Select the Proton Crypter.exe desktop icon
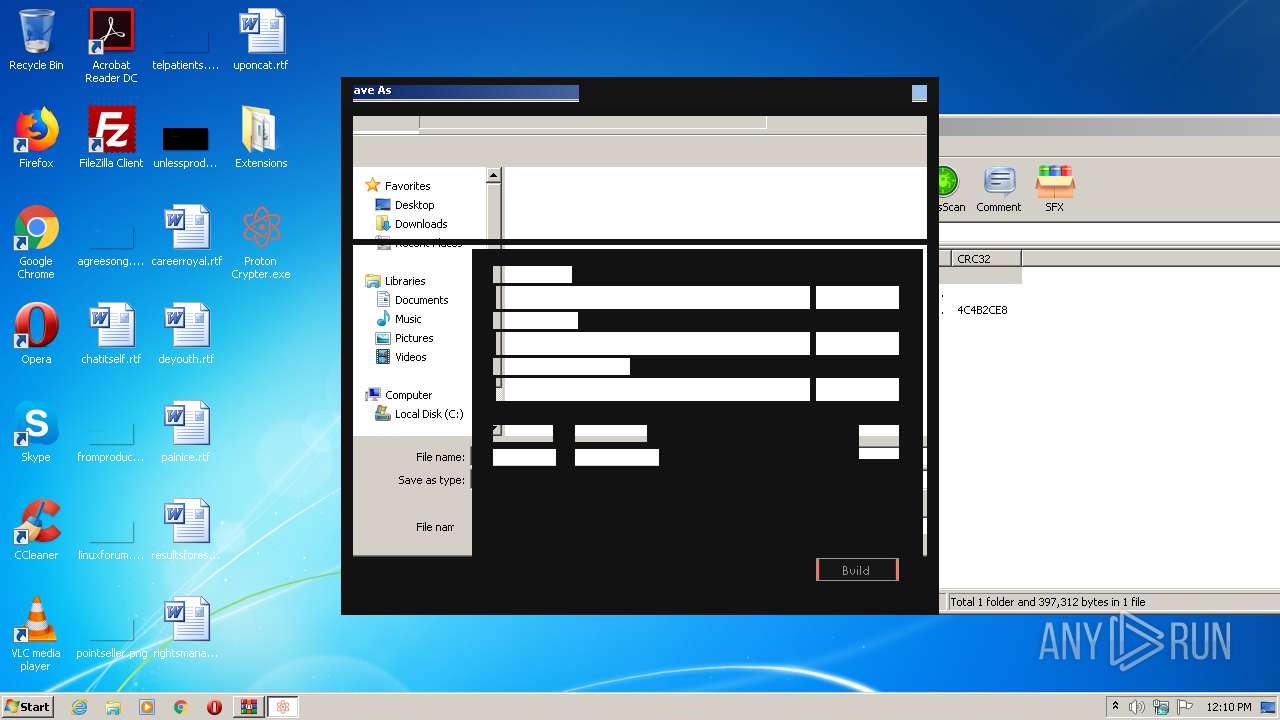 pos(261,242)
